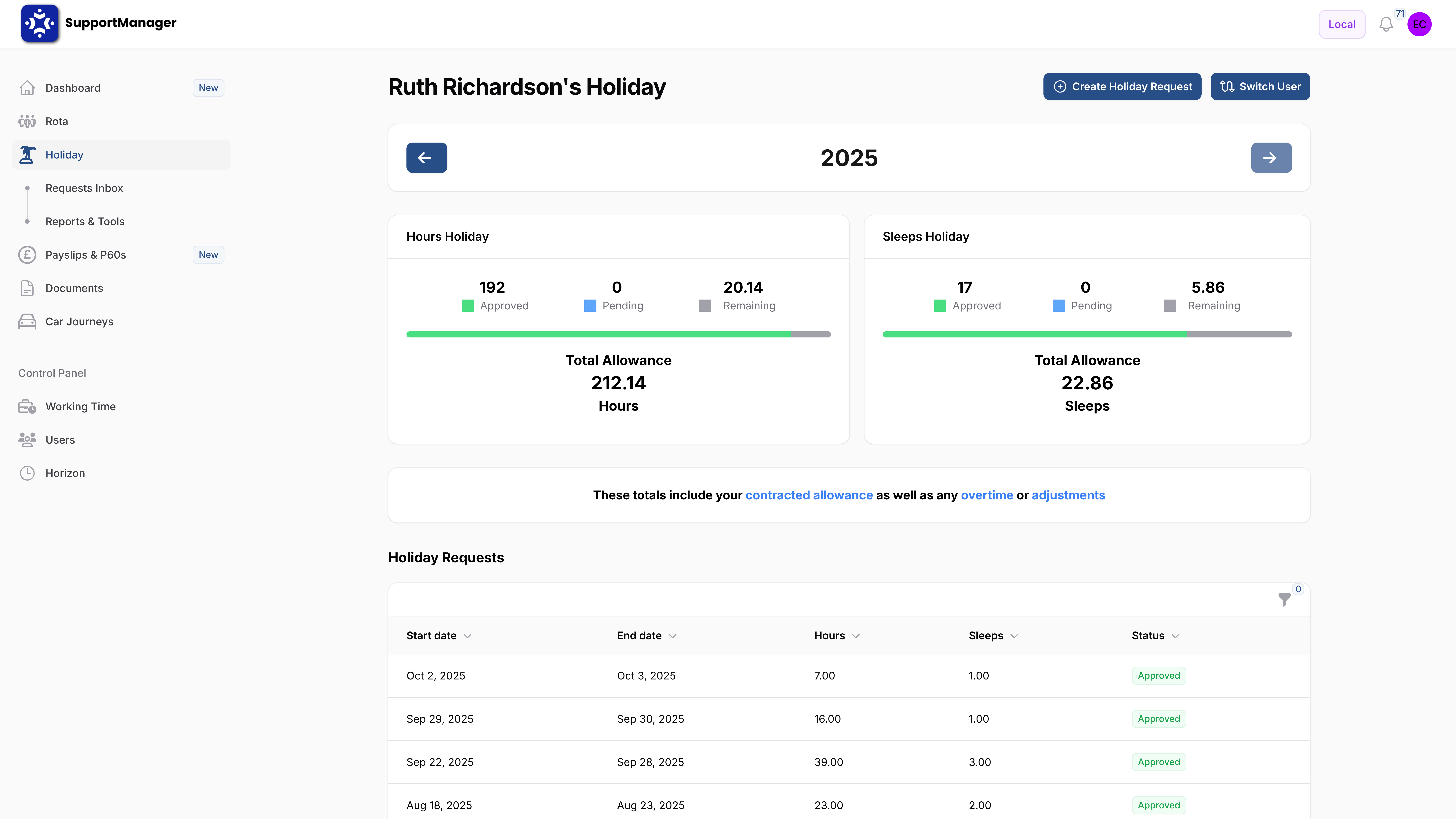
Task: Click the Holiday Requests heading
Action: (446, 558)
